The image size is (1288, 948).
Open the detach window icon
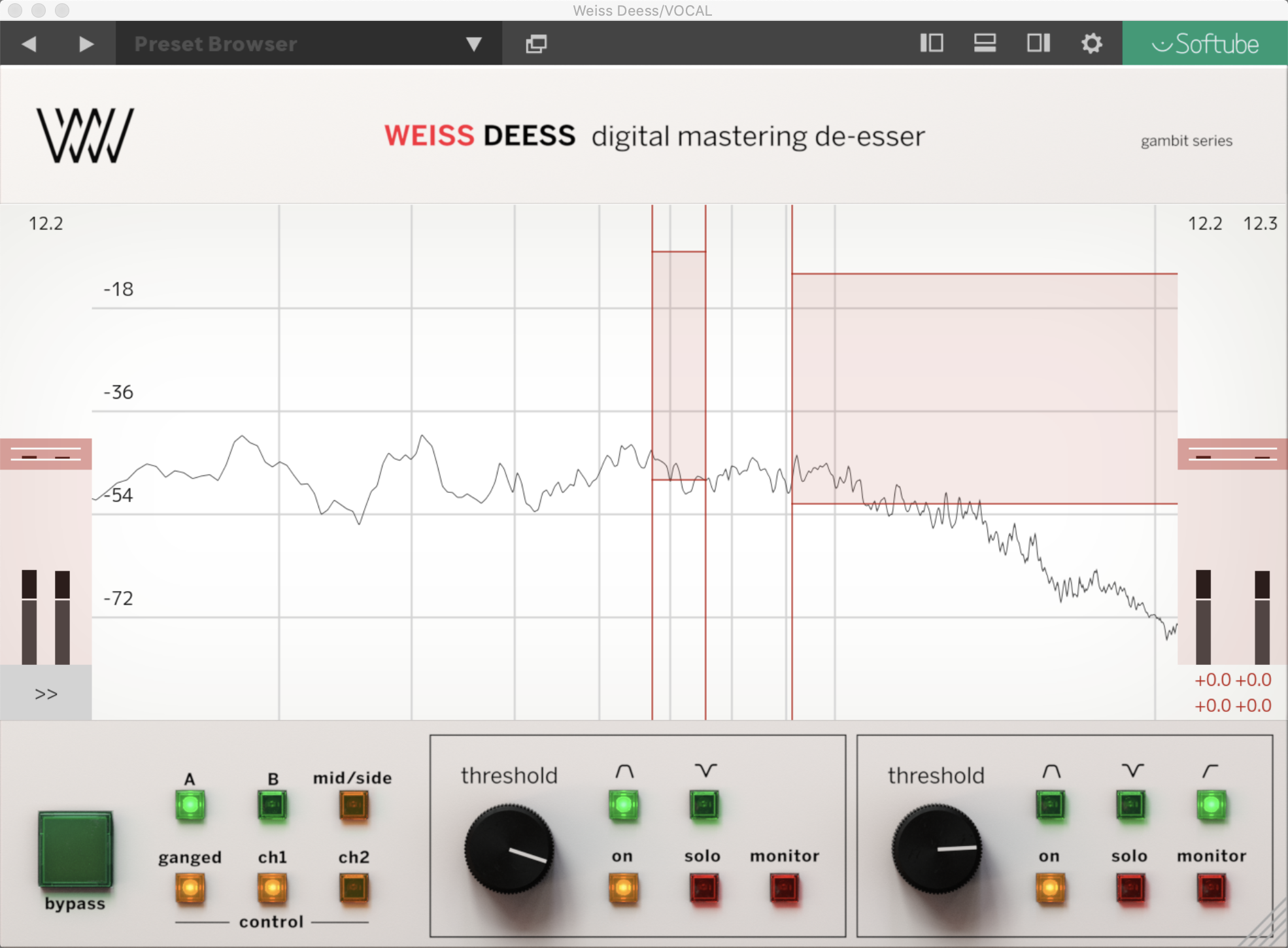(536, 44)
